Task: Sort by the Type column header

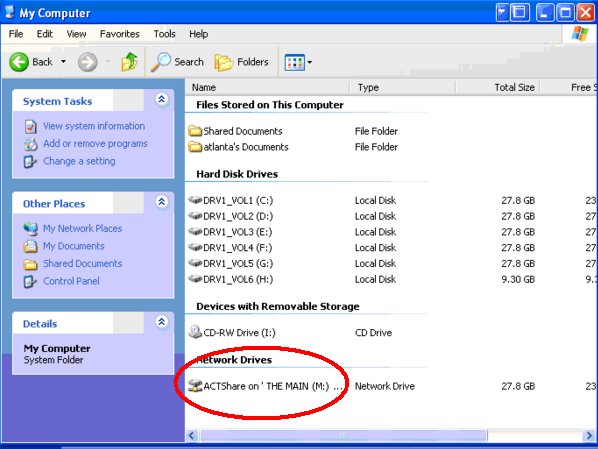Action: pos(402,87)
